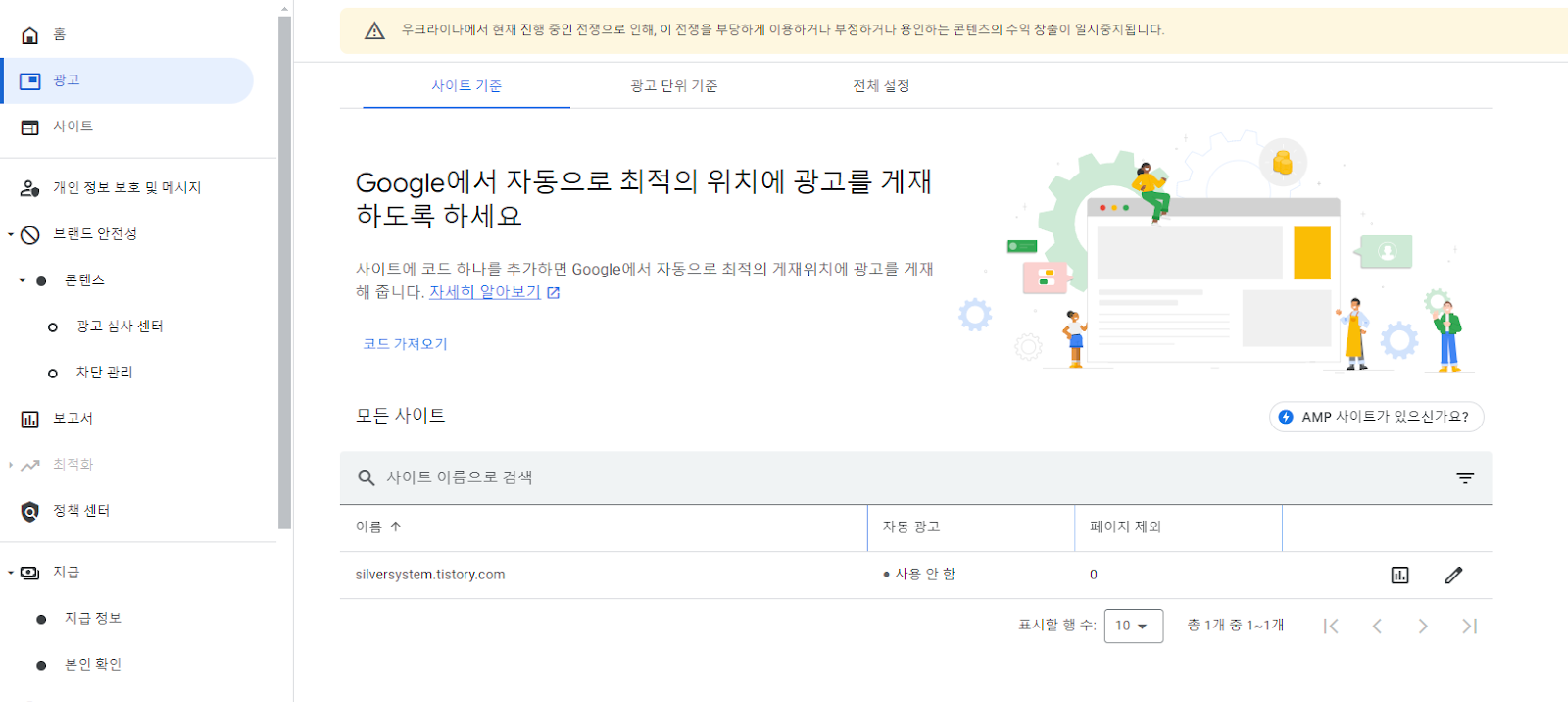Open 지급 정보 menu item
The image size is (1568, 702).
click(93, 619)
